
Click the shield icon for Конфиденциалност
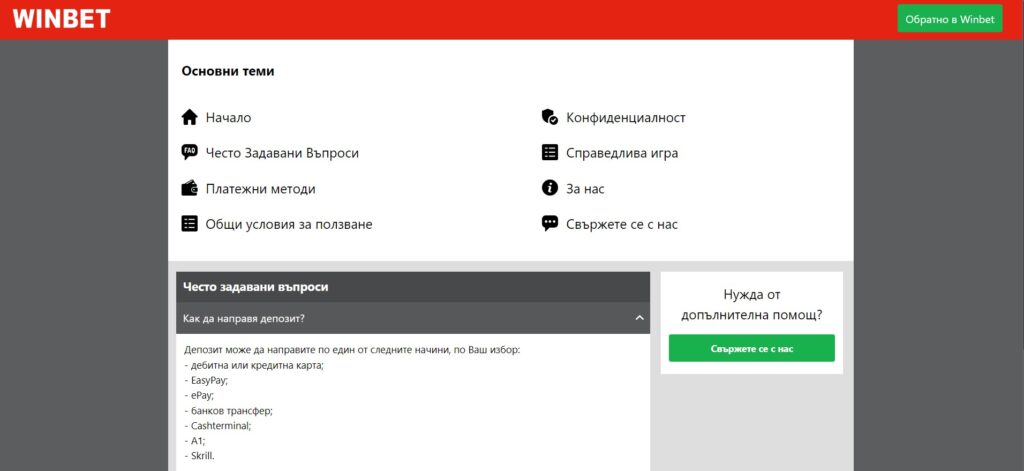550,117
